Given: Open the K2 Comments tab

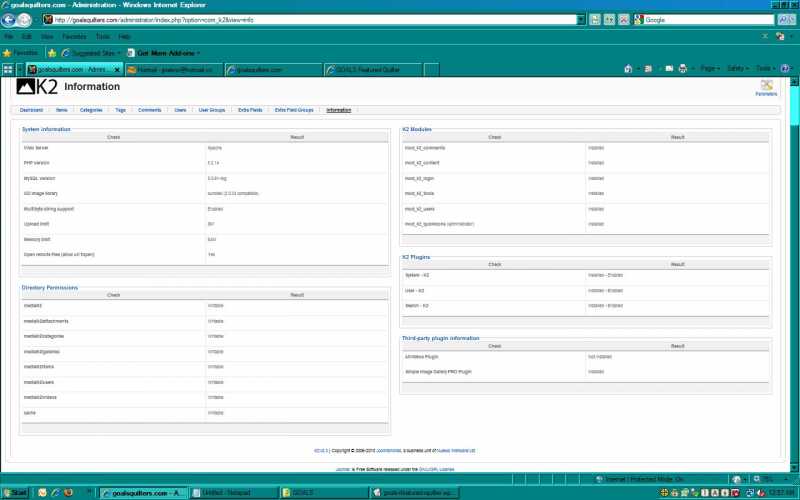Looking at the screenshot, I should pos(149,110).
